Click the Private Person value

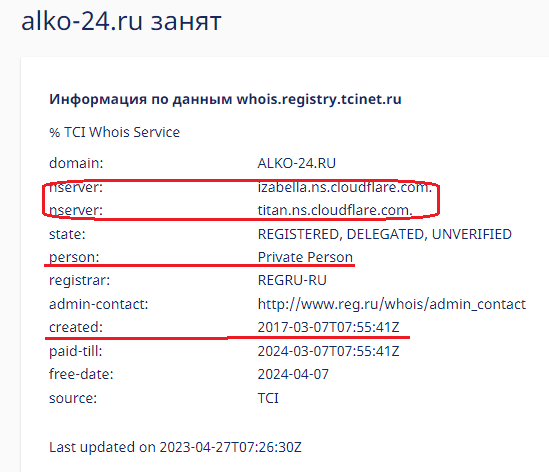[305, 257]
